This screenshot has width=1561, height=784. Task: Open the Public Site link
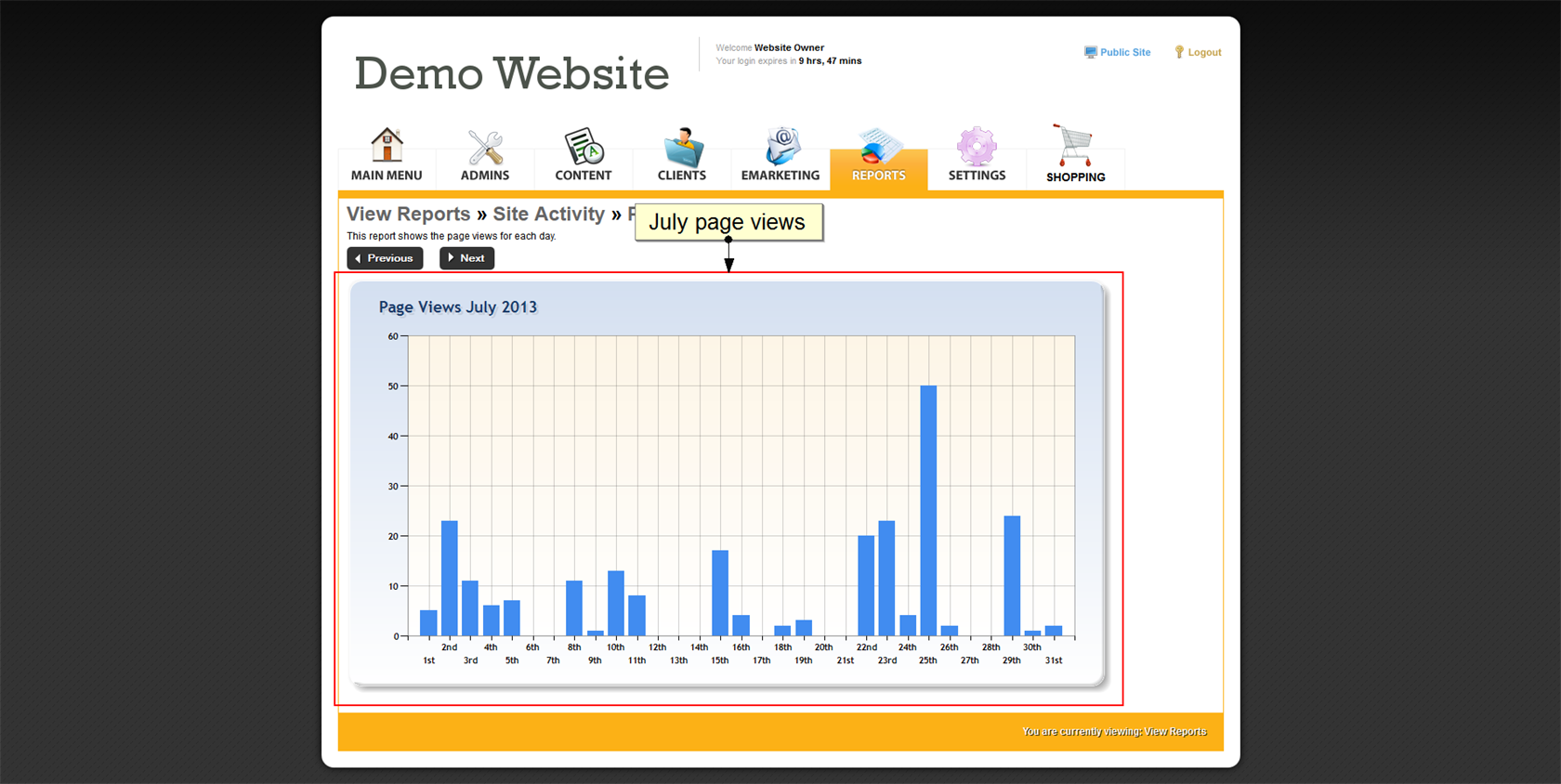[1125, 52]
